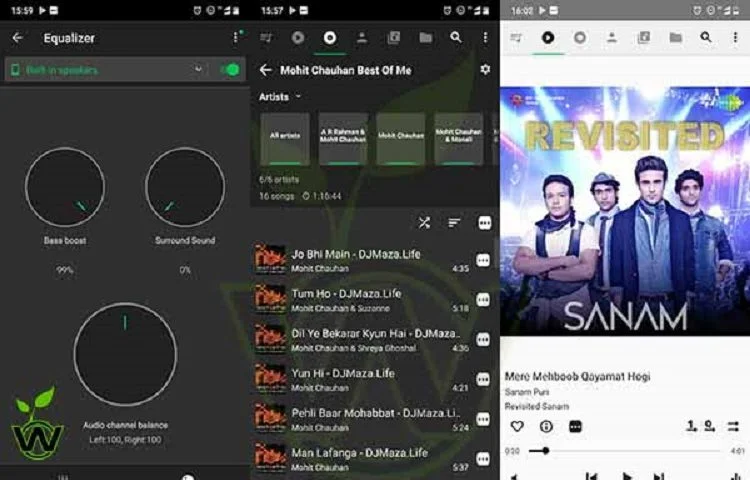Adjust the Bass boost knob
Viewport: 750px width, 480px height.
coord(65,187)
